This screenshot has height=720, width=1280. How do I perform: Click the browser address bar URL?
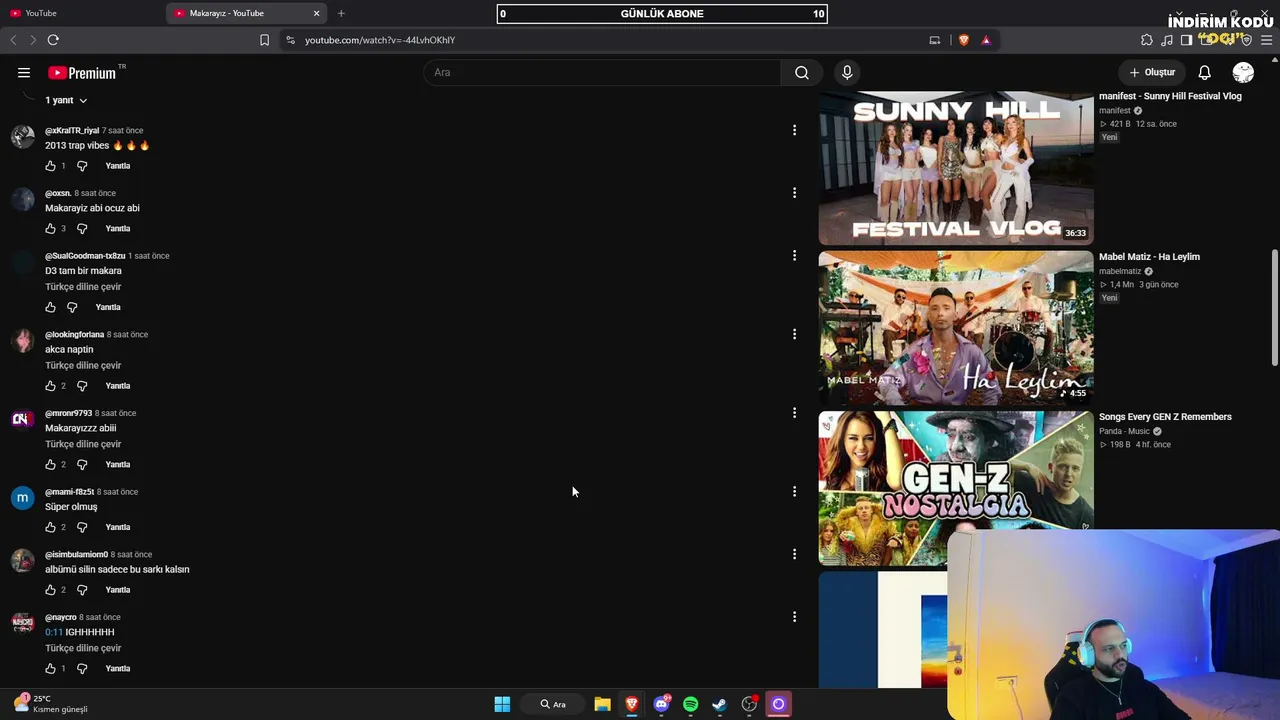[380, 40]
